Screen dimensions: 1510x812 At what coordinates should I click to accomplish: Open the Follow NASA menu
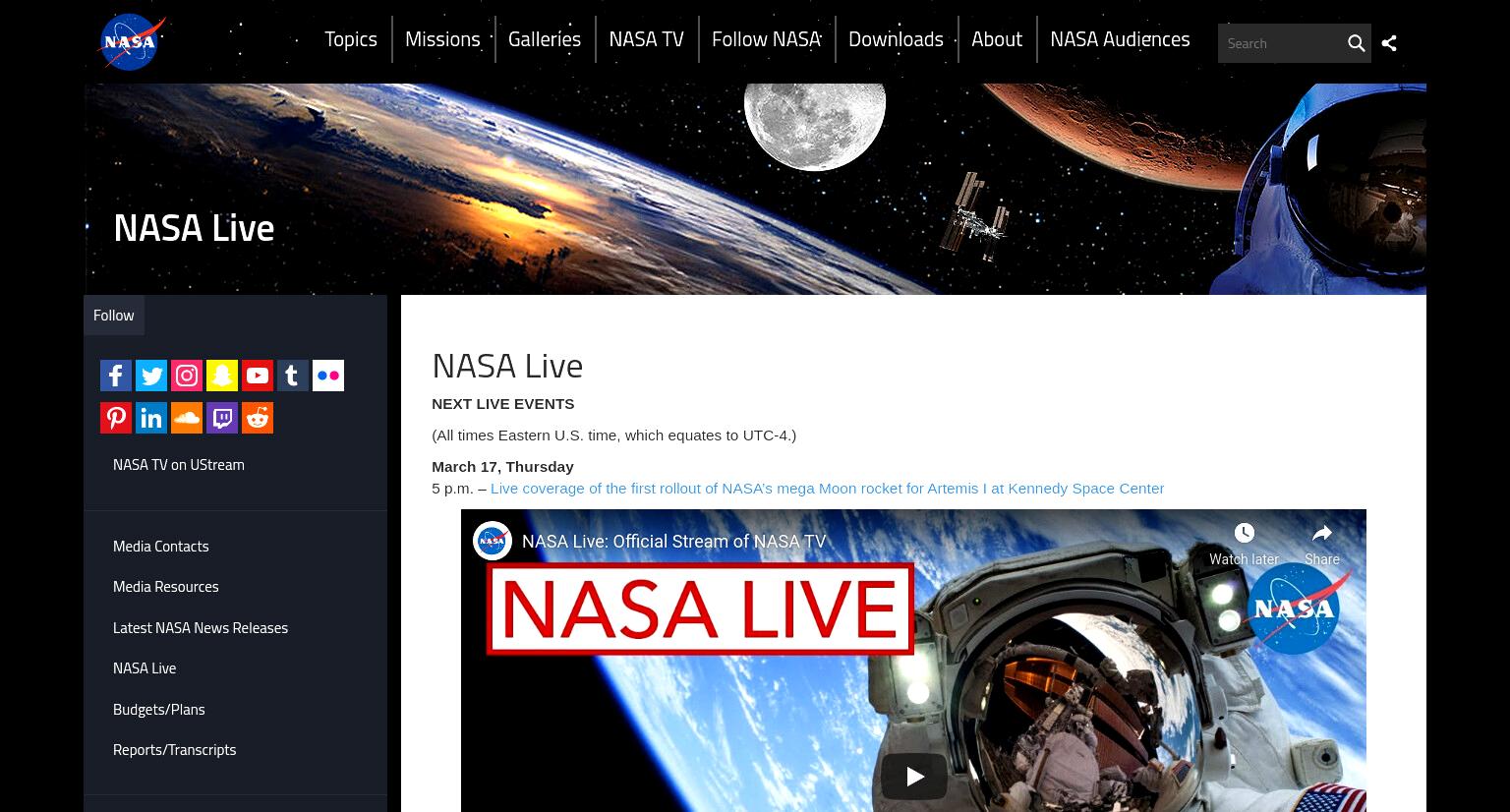[x=766, y=39]
